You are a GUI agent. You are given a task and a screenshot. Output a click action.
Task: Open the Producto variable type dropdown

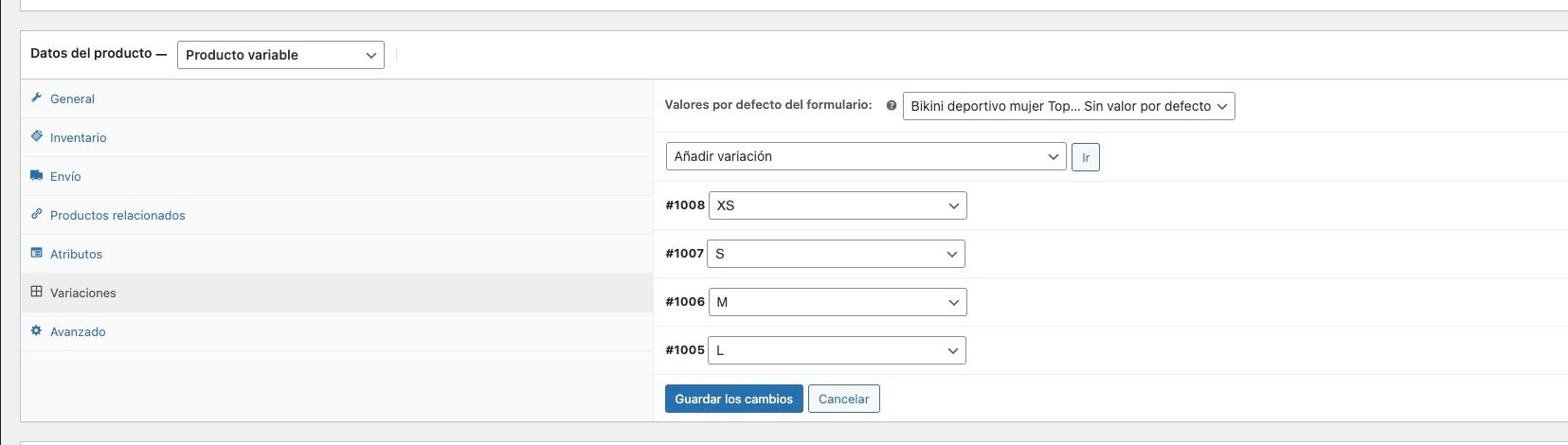[280, 55]
